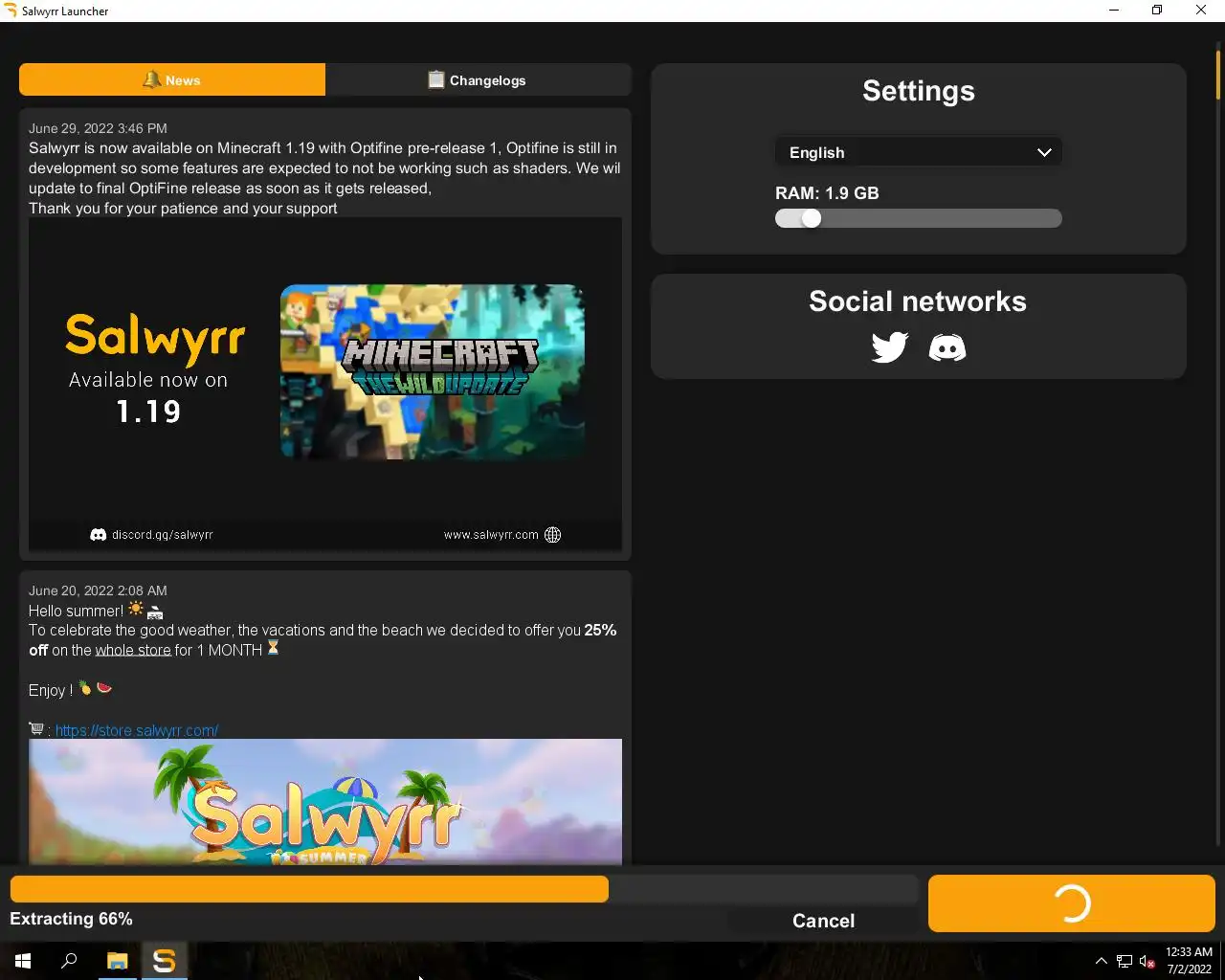Click the orange loading play button
The width and height of the screenshot is (1225, 980).
1072,903
